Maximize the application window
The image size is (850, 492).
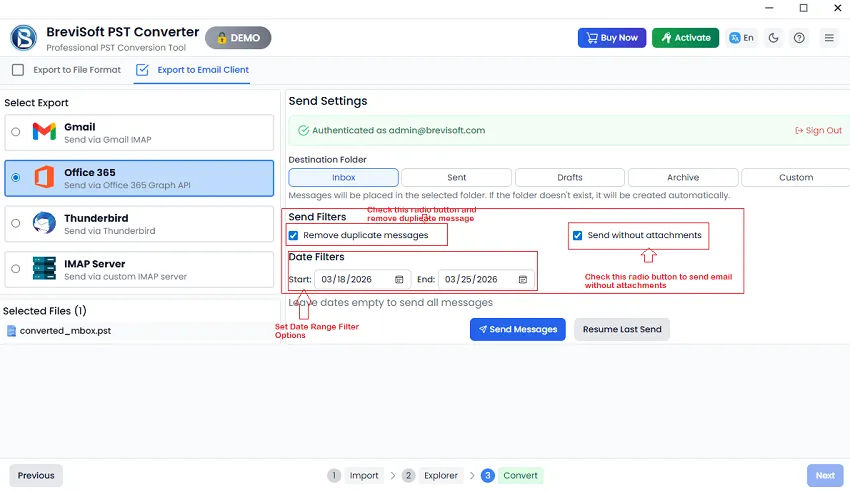[x=803, y=8]
